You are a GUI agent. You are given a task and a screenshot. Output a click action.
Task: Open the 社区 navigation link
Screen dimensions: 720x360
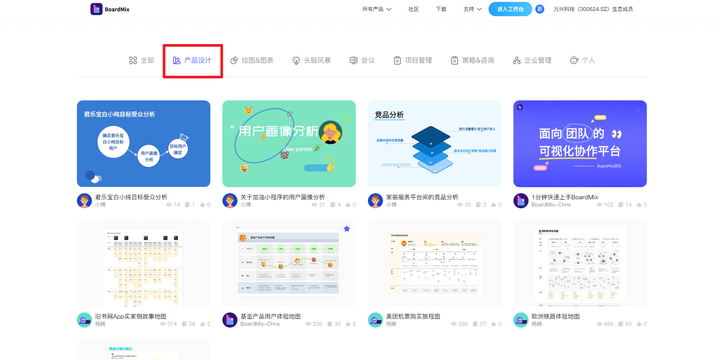click(414, 9)
